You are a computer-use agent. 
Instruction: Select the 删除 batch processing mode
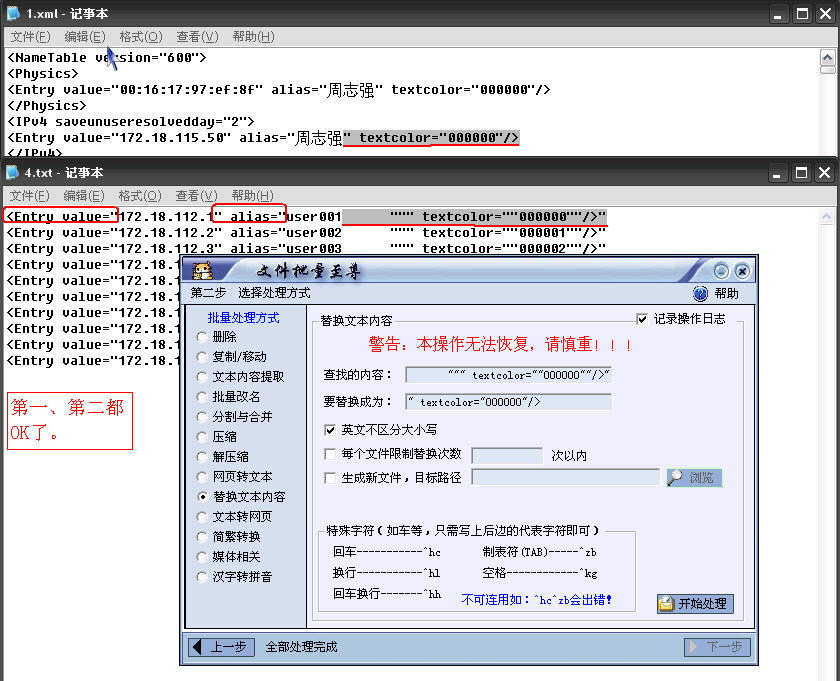click(200, 336)
